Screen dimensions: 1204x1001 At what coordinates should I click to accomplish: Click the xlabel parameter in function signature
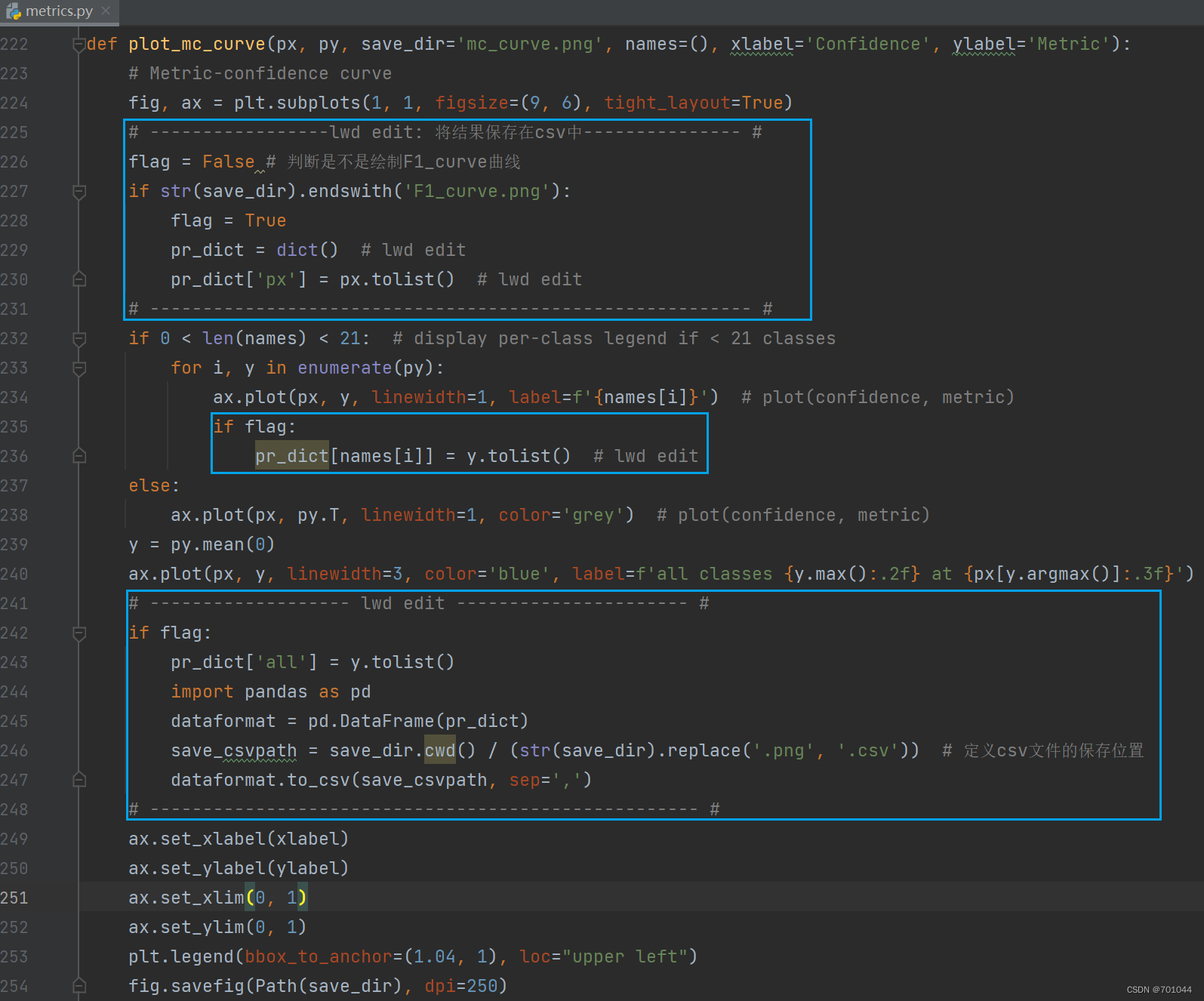pyautogui.click(x=762, y=45)
